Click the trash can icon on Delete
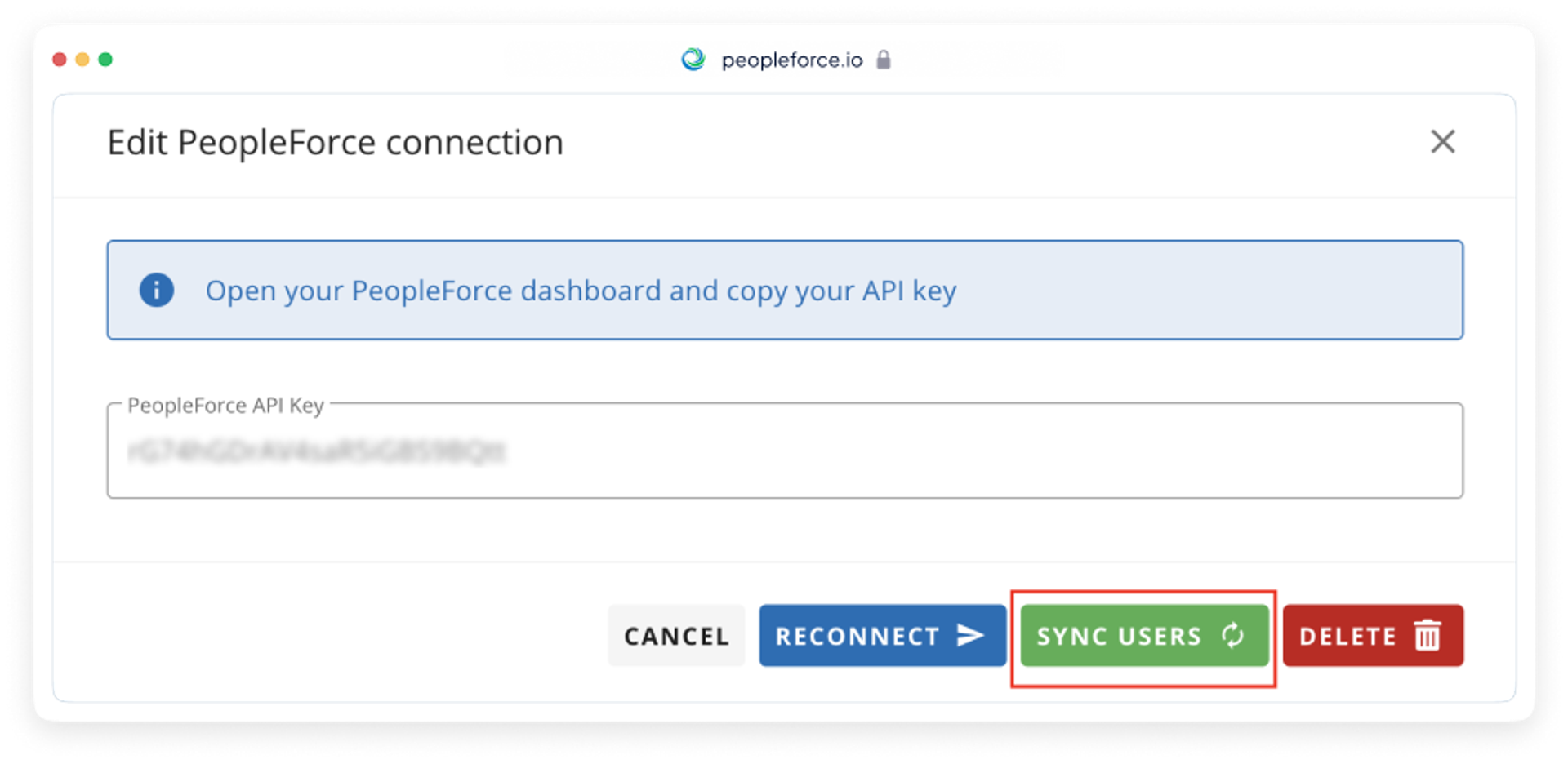Screen dimensions: 1568x764 tap(1428, 635)
